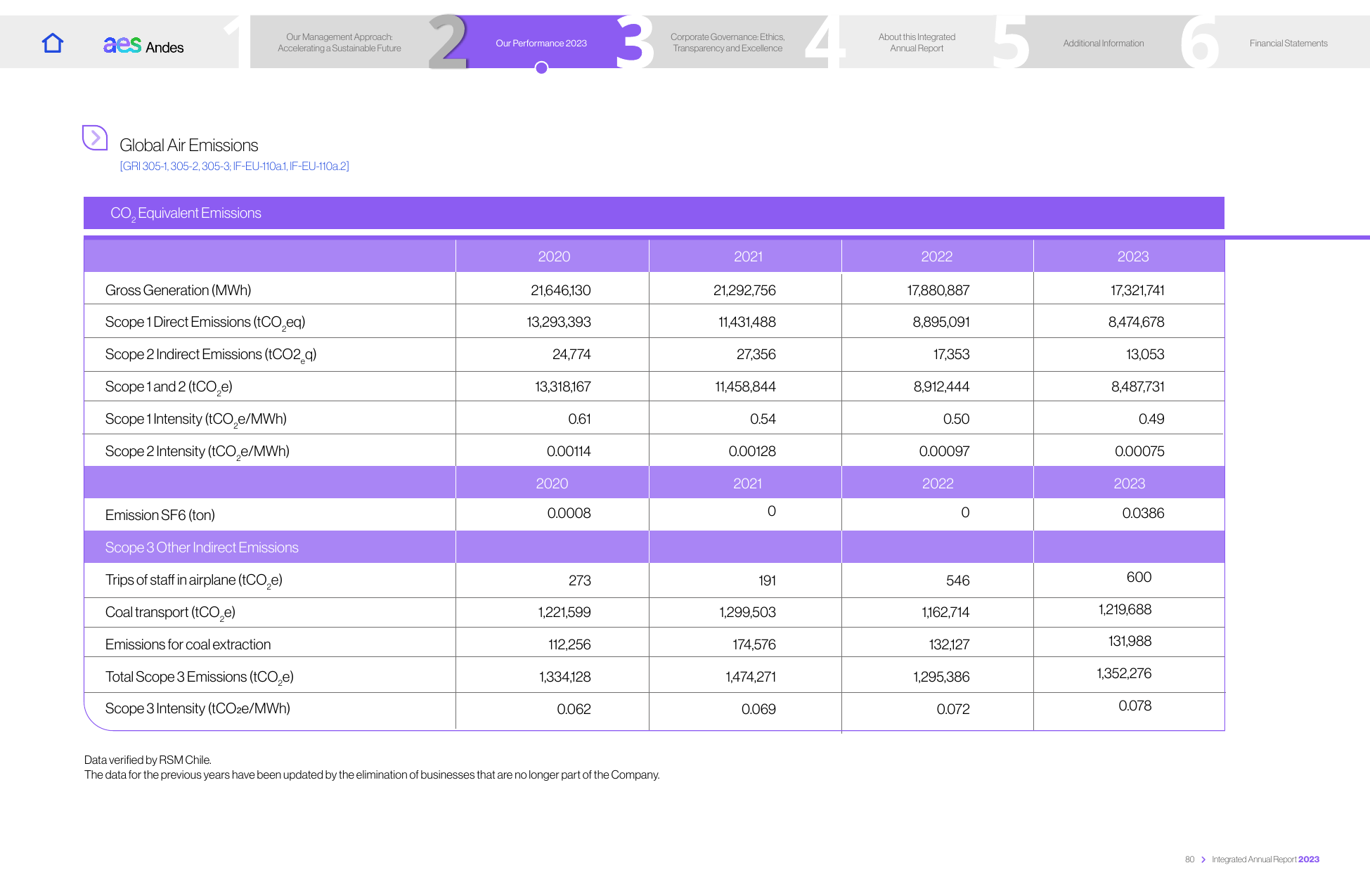
Task: Click the arrow icon beside Global Air Emissions
Action: pos(95,138)
